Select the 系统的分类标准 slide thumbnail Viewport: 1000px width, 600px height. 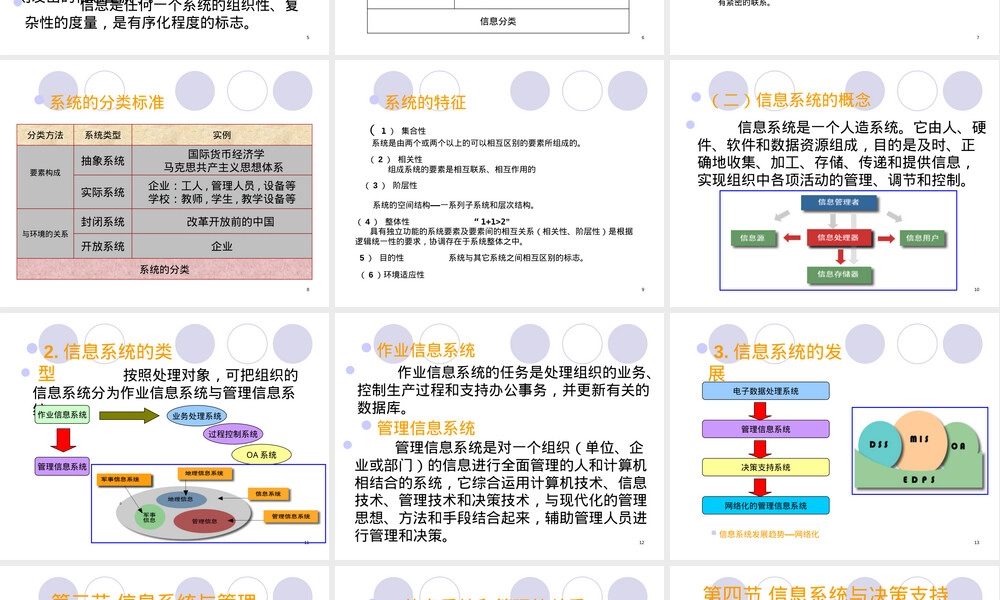coord(165,183)
